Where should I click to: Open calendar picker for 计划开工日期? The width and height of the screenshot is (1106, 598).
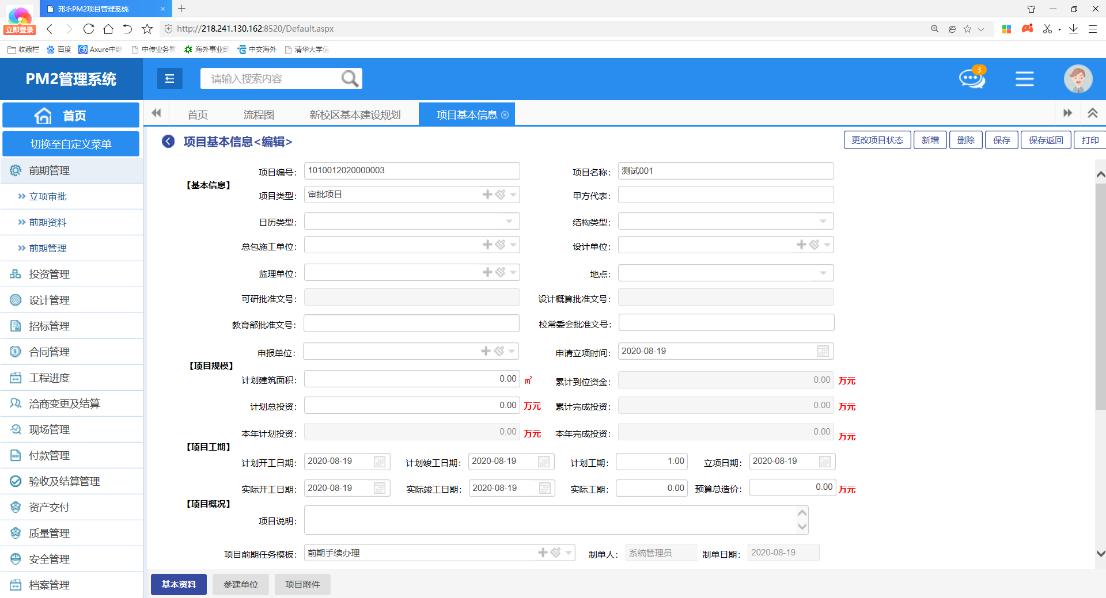(380, 462)
